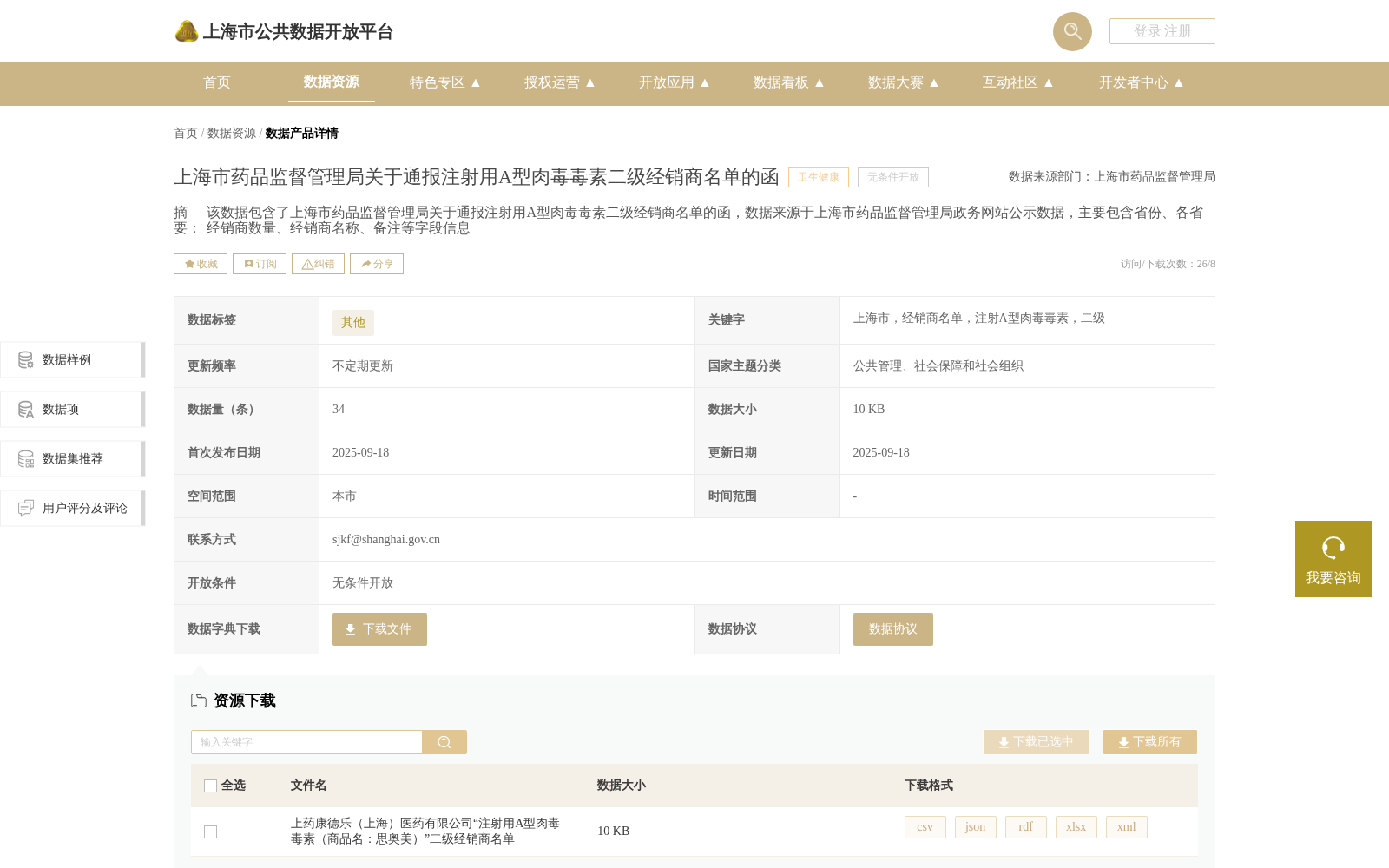Click the folder icon beside 资源下载

(199, 700)
